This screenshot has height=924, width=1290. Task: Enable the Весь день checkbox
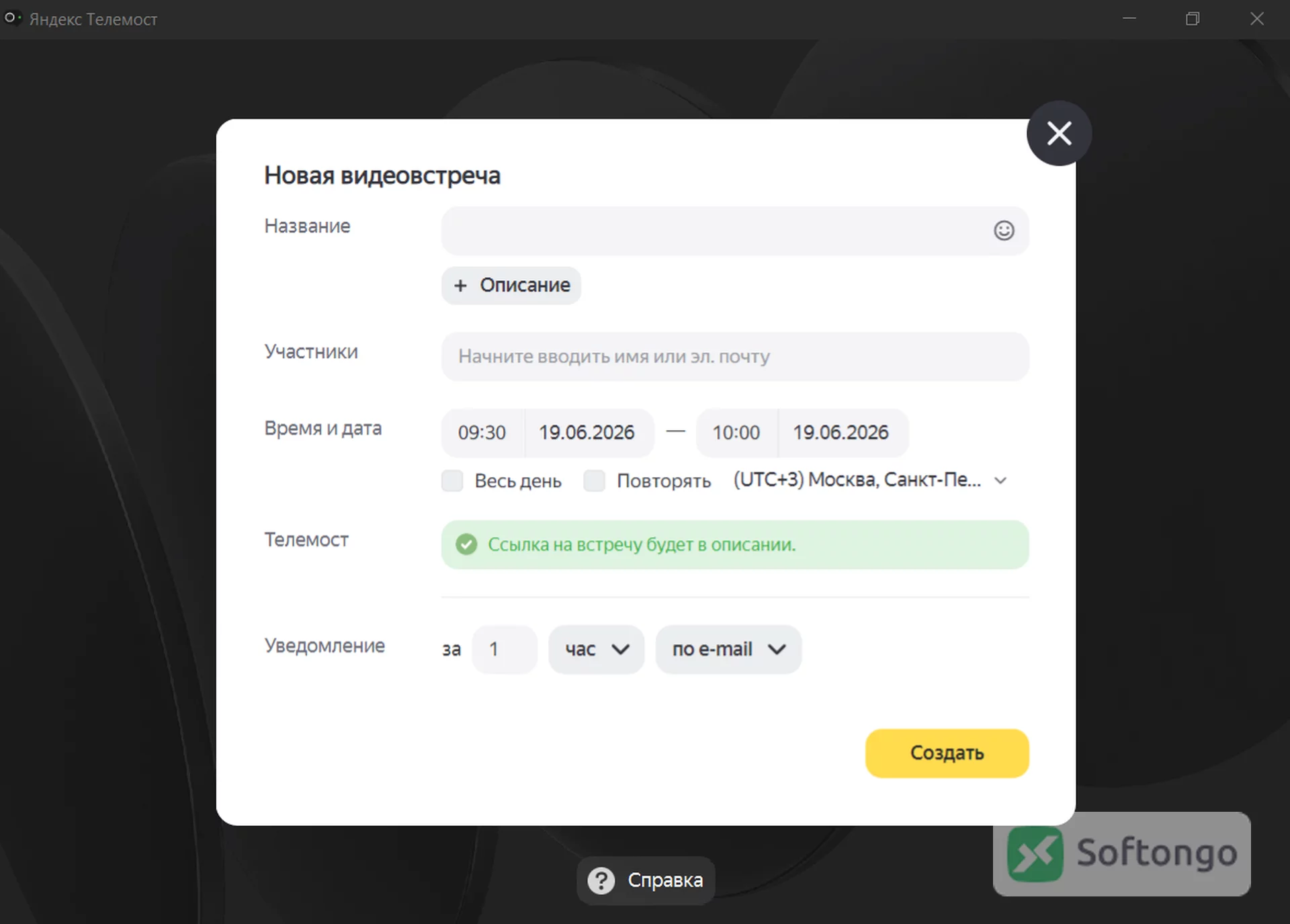(452, 480)
